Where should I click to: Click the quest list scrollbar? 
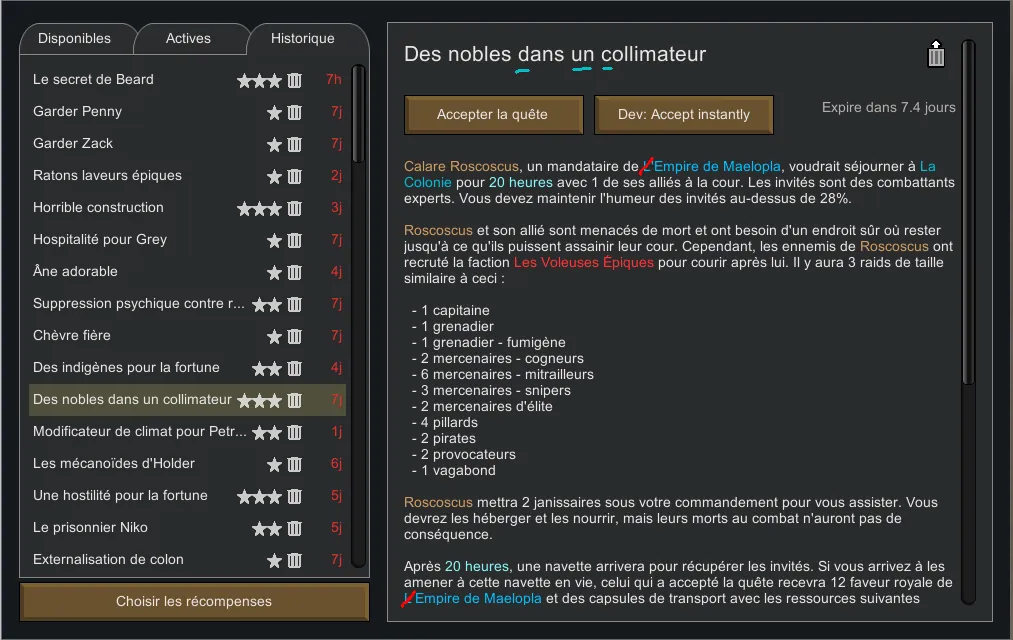click(x=359, y=200)
